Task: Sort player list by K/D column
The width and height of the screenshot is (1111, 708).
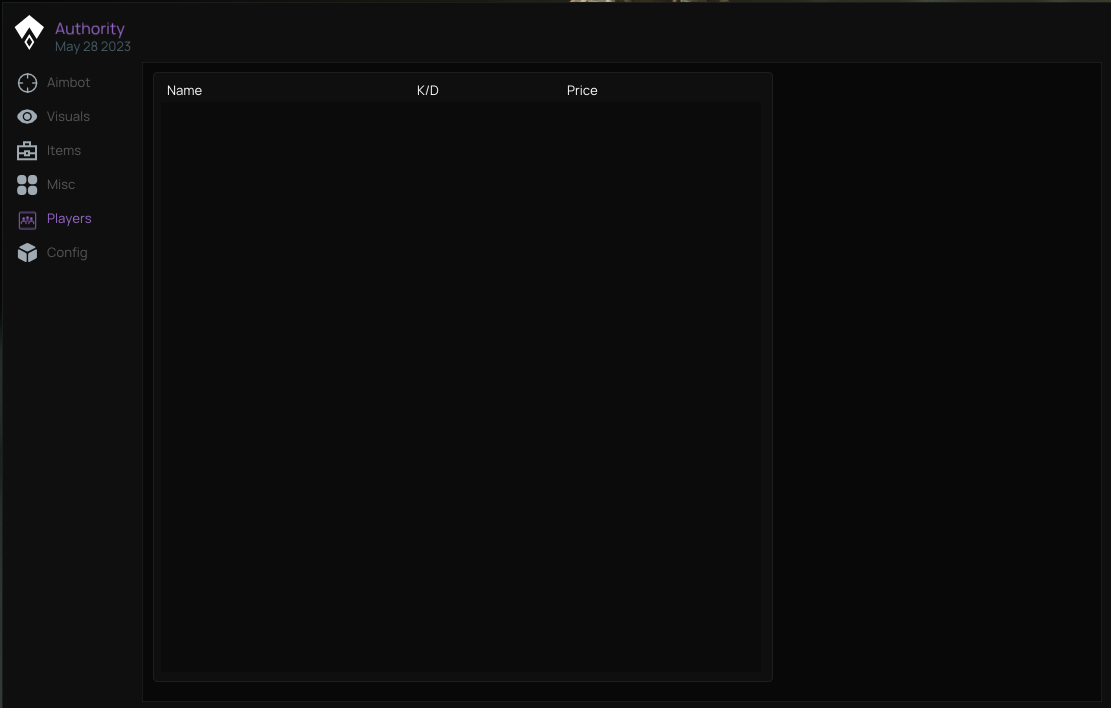Action: coord(427,91)
